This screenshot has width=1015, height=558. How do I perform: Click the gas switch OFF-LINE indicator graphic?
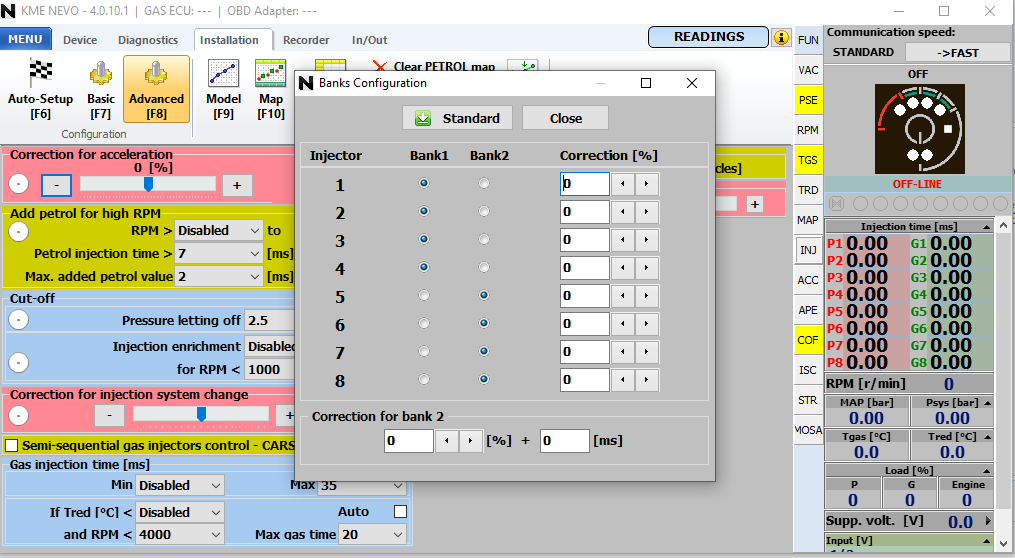[x=919, y=129]
